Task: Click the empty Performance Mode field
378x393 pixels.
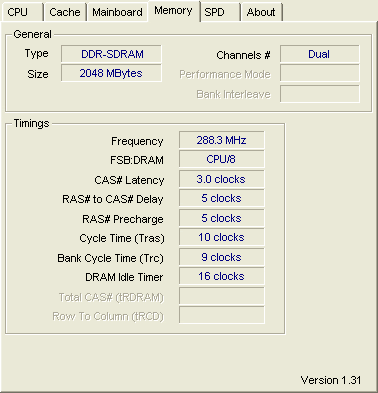Action: click(x=320, y=73)
